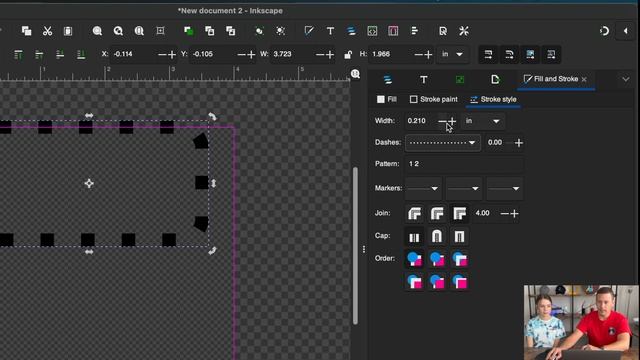Click the Cut scissors icon
The height and width of the screenshot is (360, 640).
(x=47, y=31)
